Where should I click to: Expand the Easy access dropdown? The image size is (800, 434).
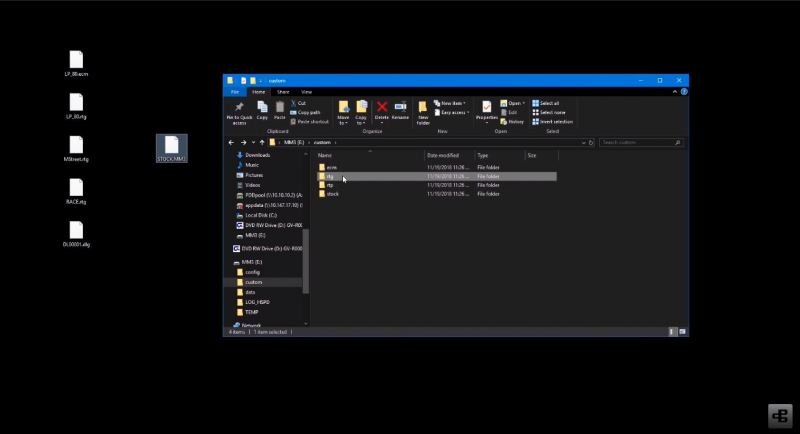[452, 112]
